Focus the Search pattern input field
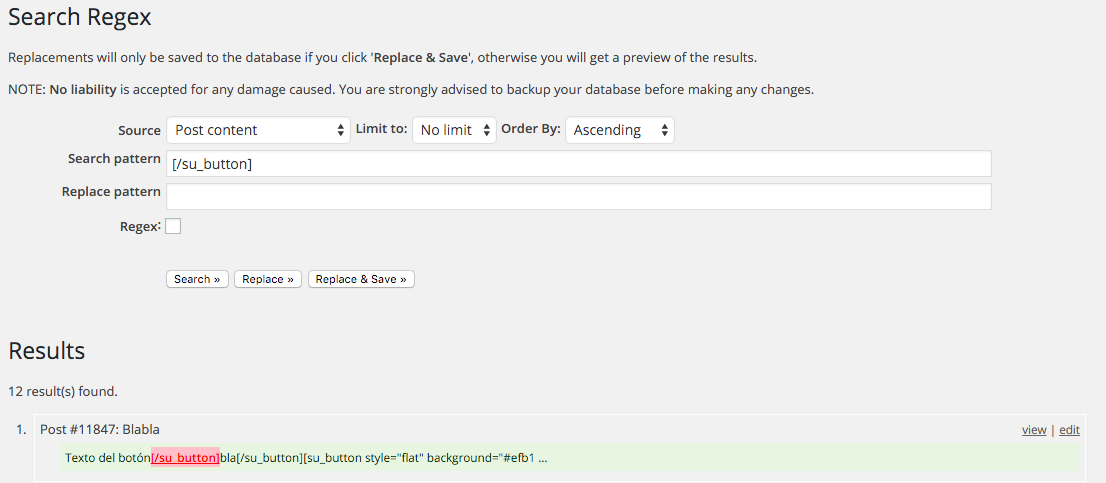This screenshot has height=483, width=1106. click(x=578, y=164)
